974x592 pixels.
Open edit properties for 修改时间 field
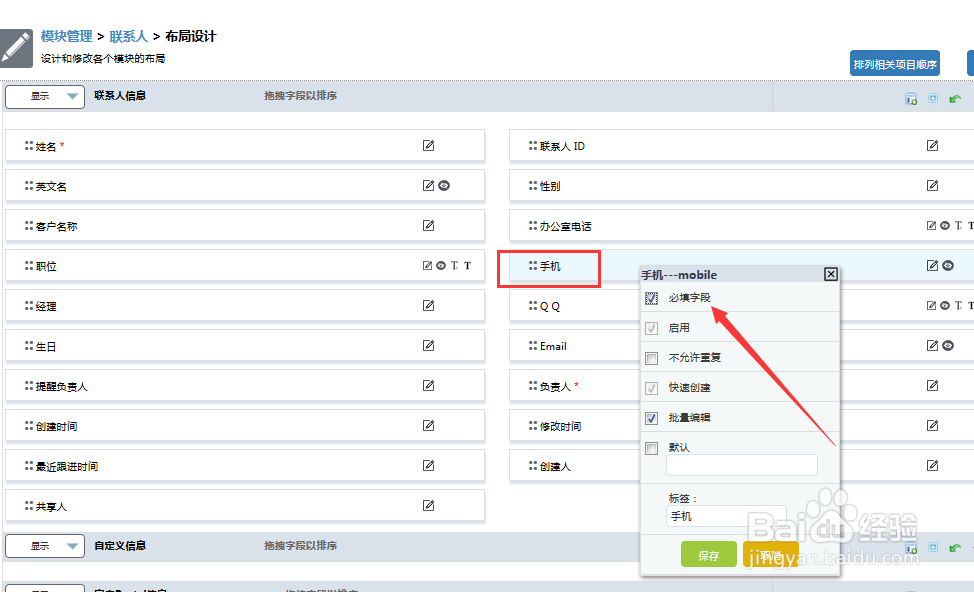coord(932,426)
